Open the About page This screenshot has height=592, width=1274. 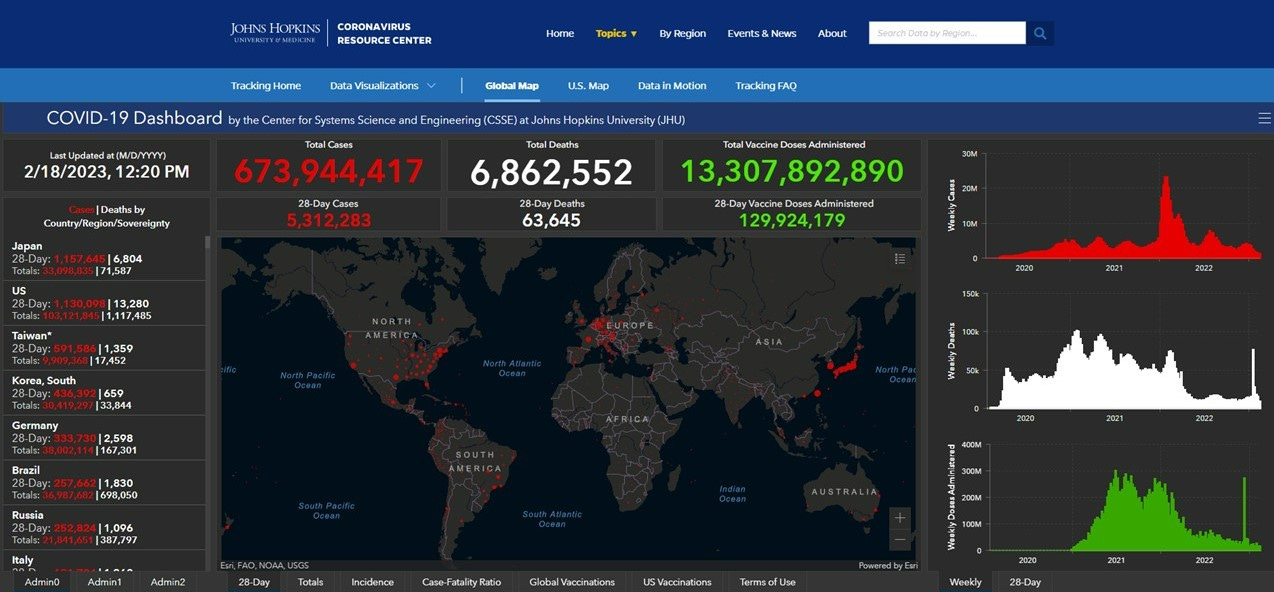click(832, 33)
